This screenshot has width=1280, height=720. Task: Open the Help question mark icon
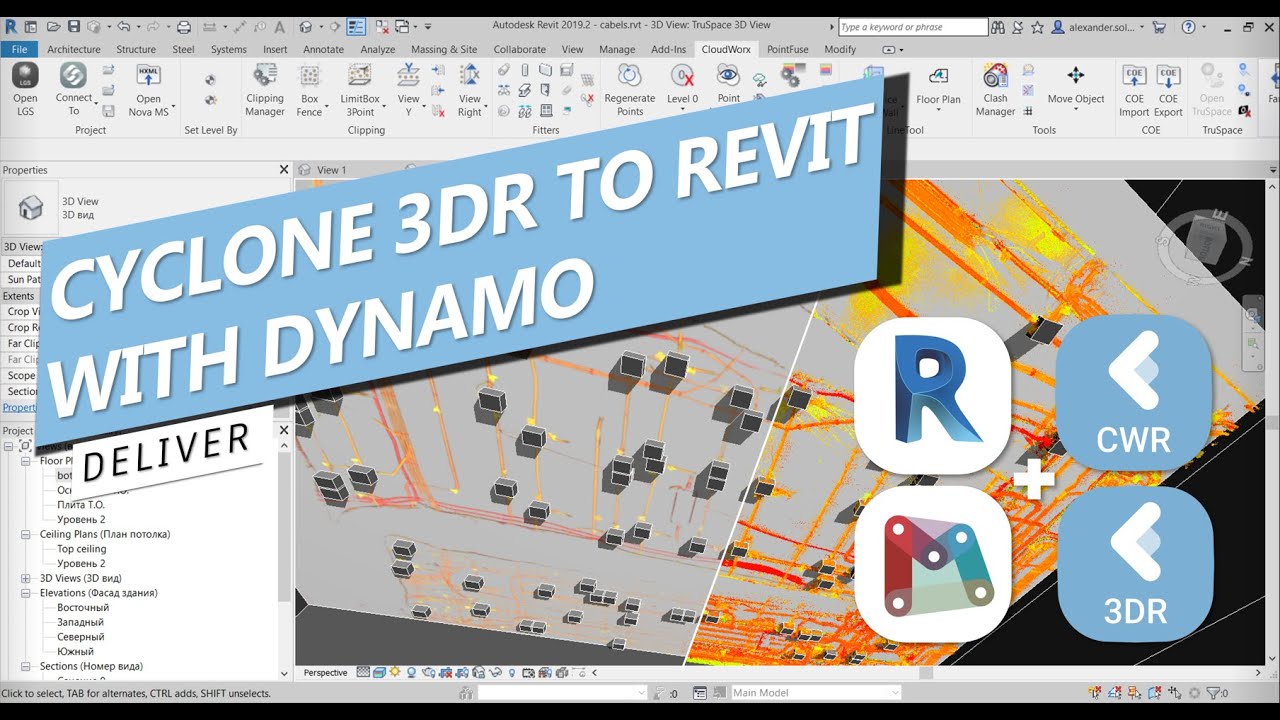point(1188,27)
